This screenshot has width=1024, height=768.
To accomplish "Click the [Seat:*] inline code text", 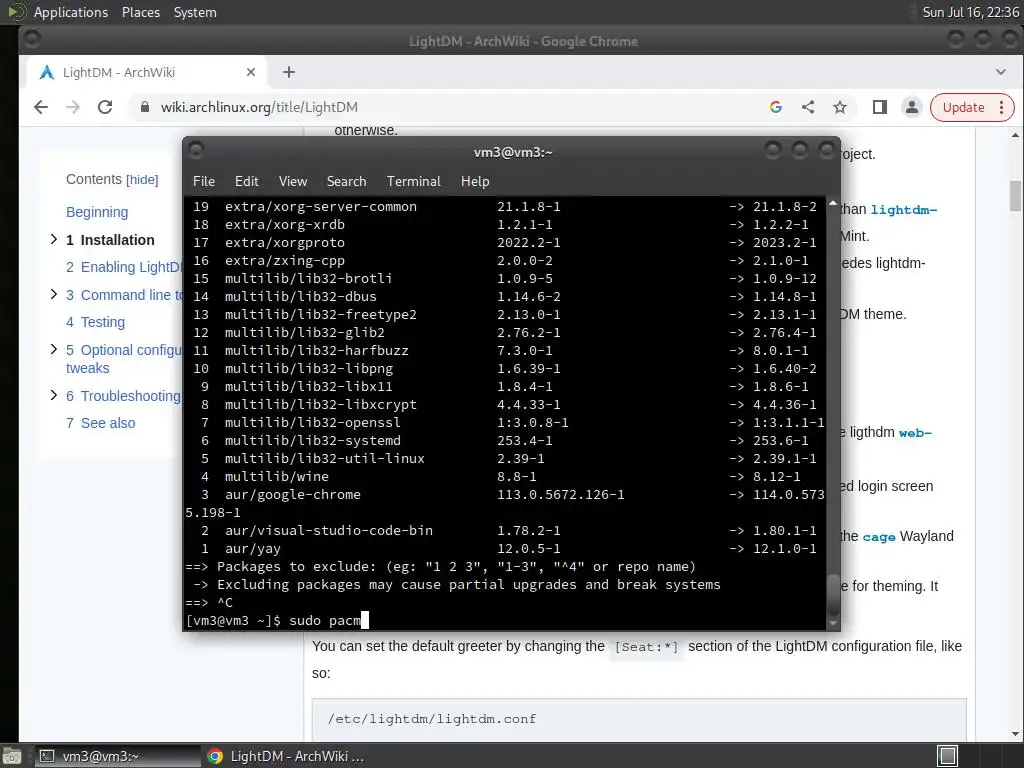I will click(647, 647).
